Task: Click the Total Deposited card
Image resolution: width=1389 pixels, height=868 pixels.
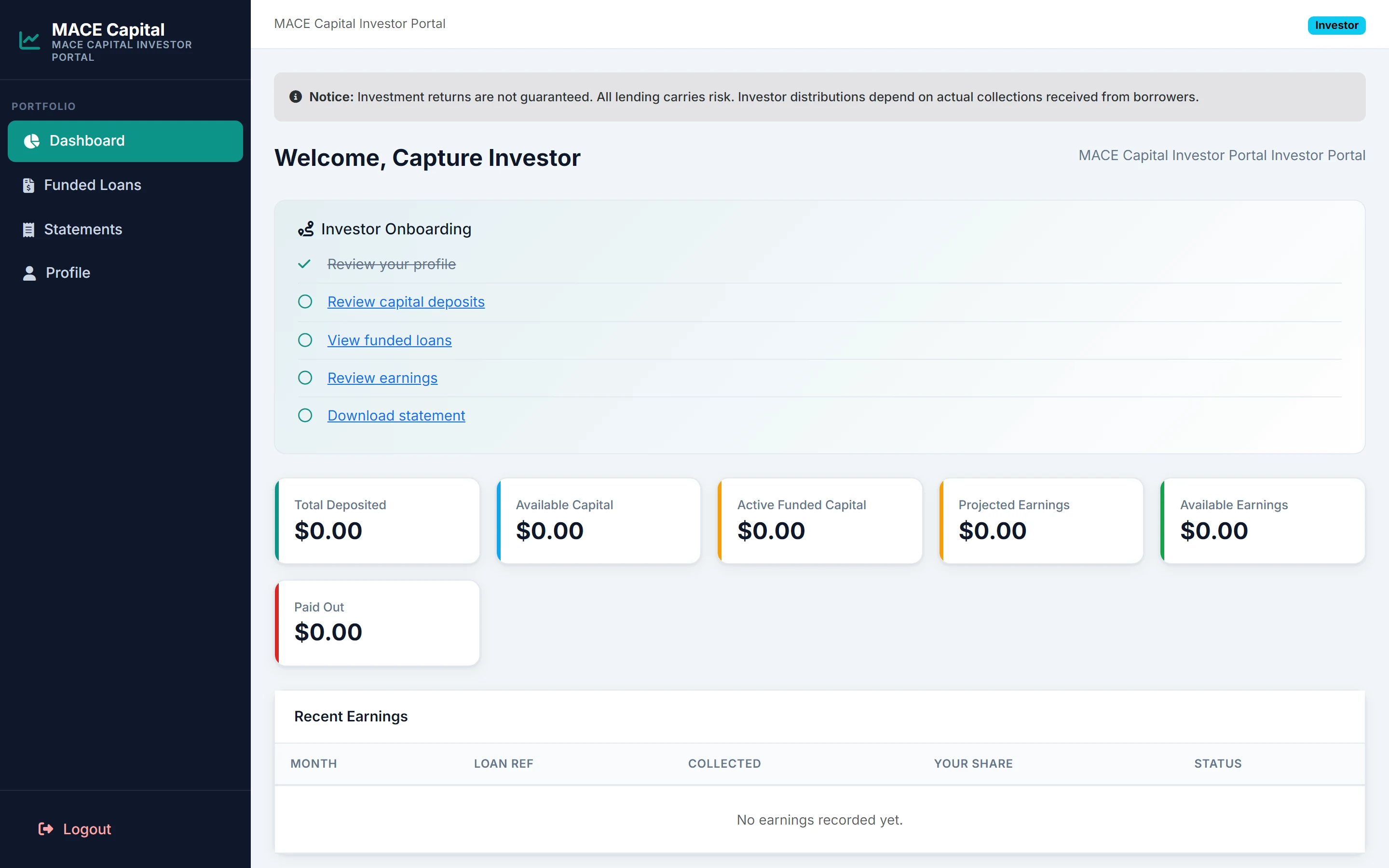Action: (377, 521)
